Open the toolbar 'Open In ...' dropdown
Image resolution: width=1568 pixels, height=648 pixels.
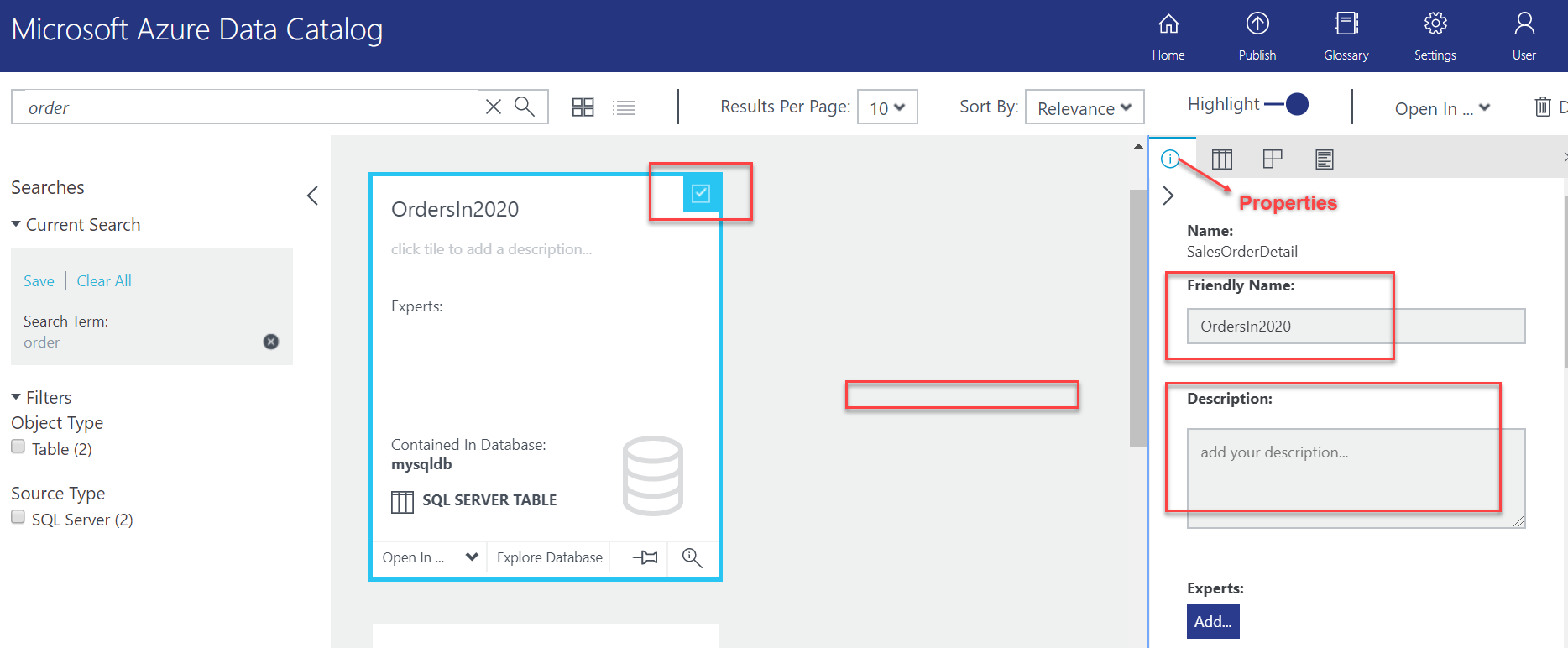(x=1442, y=108)
